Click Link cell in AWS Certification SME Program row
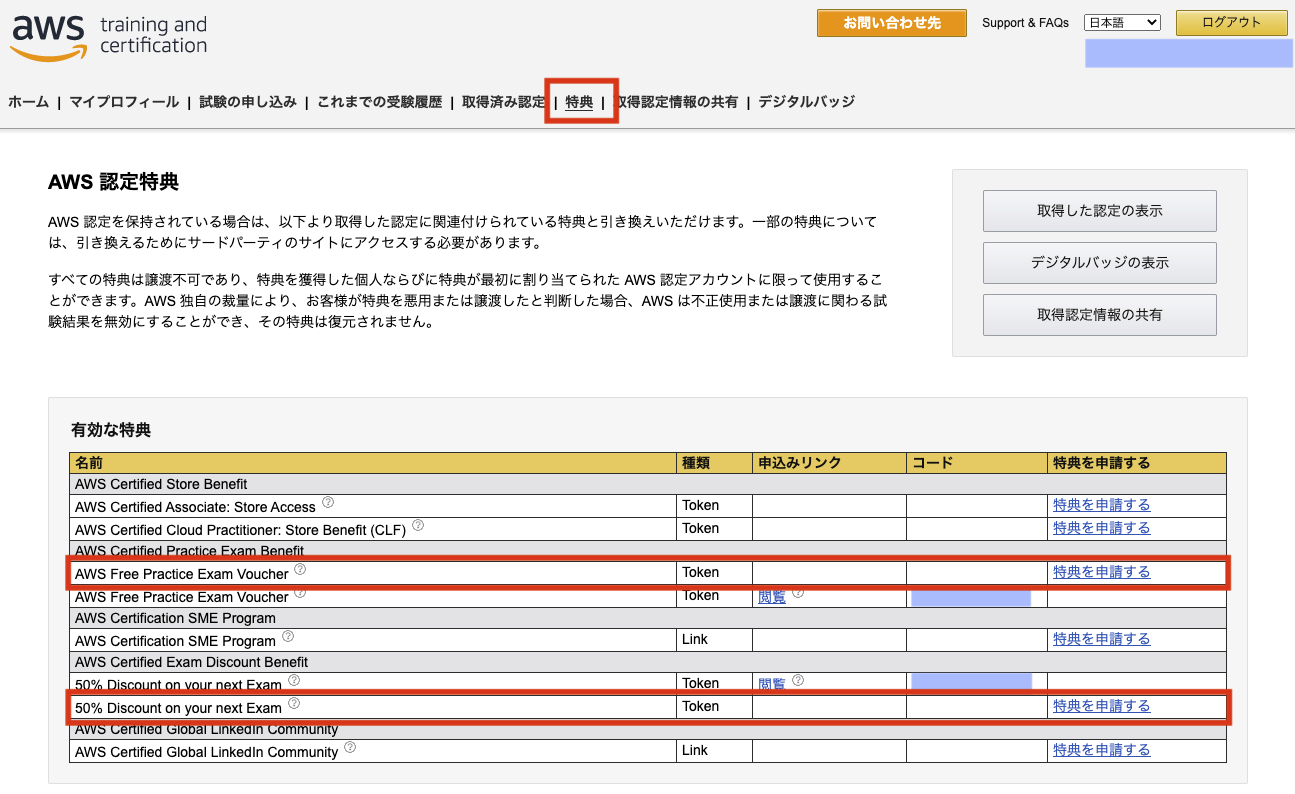Screen dimensions: 1295x794 [714, 639]
